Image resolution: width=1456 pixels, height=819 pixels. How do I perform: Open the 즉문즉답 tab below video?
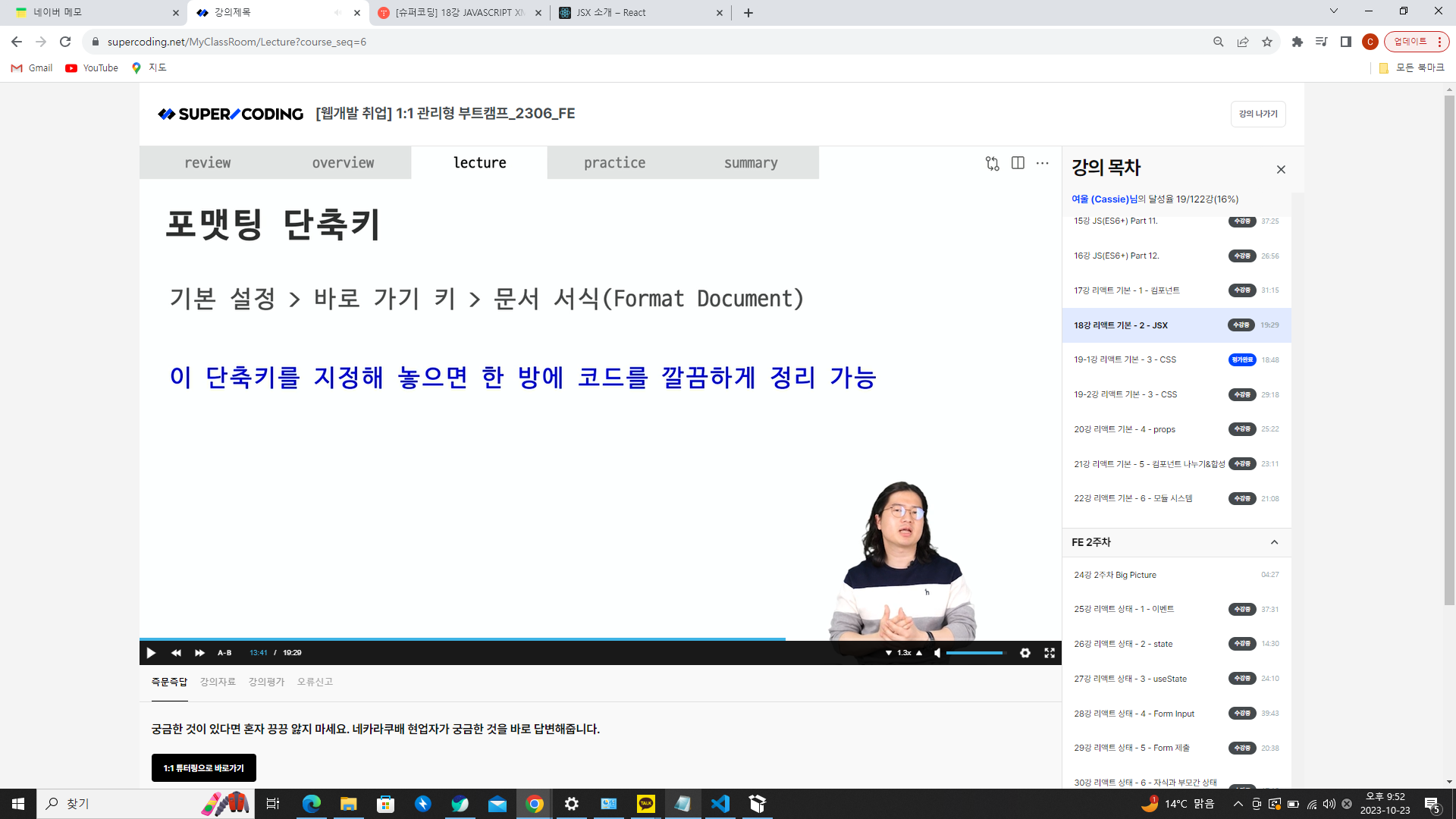click(169, 682)
